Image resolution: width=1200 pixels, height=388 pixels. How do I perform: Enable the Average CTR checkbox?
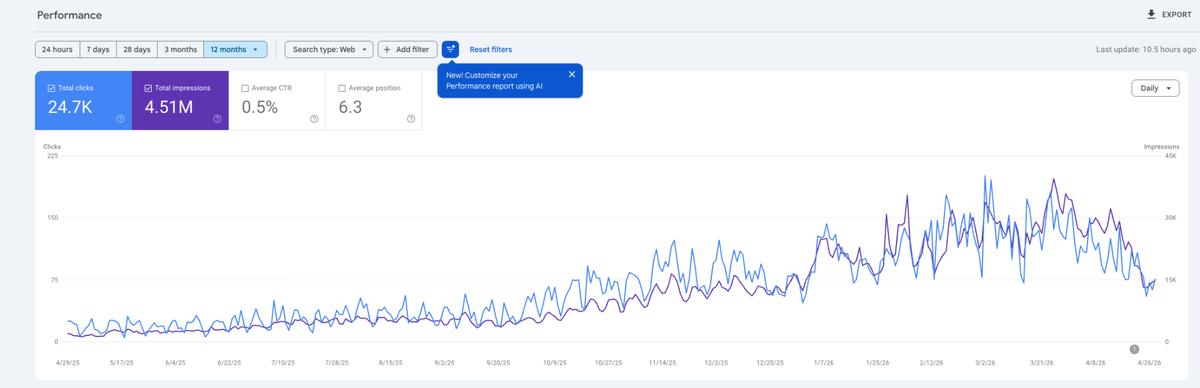point(245,88)
